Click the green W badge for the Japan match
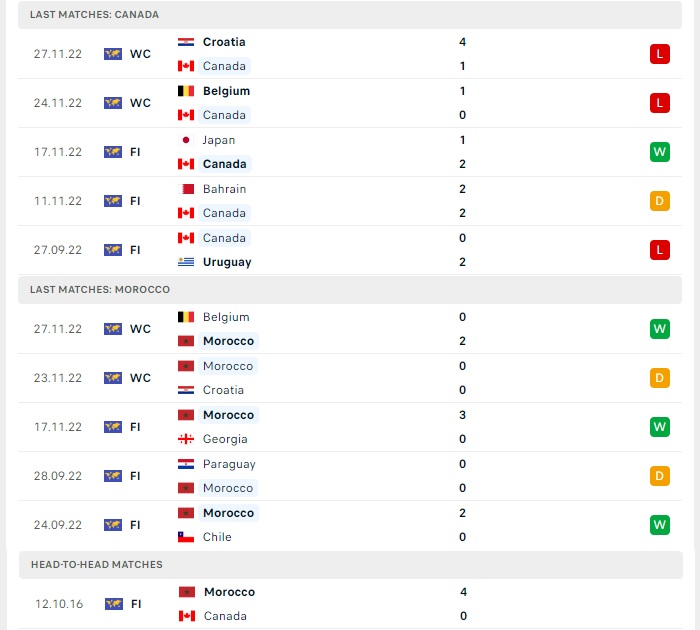The height and width of the screenshot is (630, 700). coord(660,152)
